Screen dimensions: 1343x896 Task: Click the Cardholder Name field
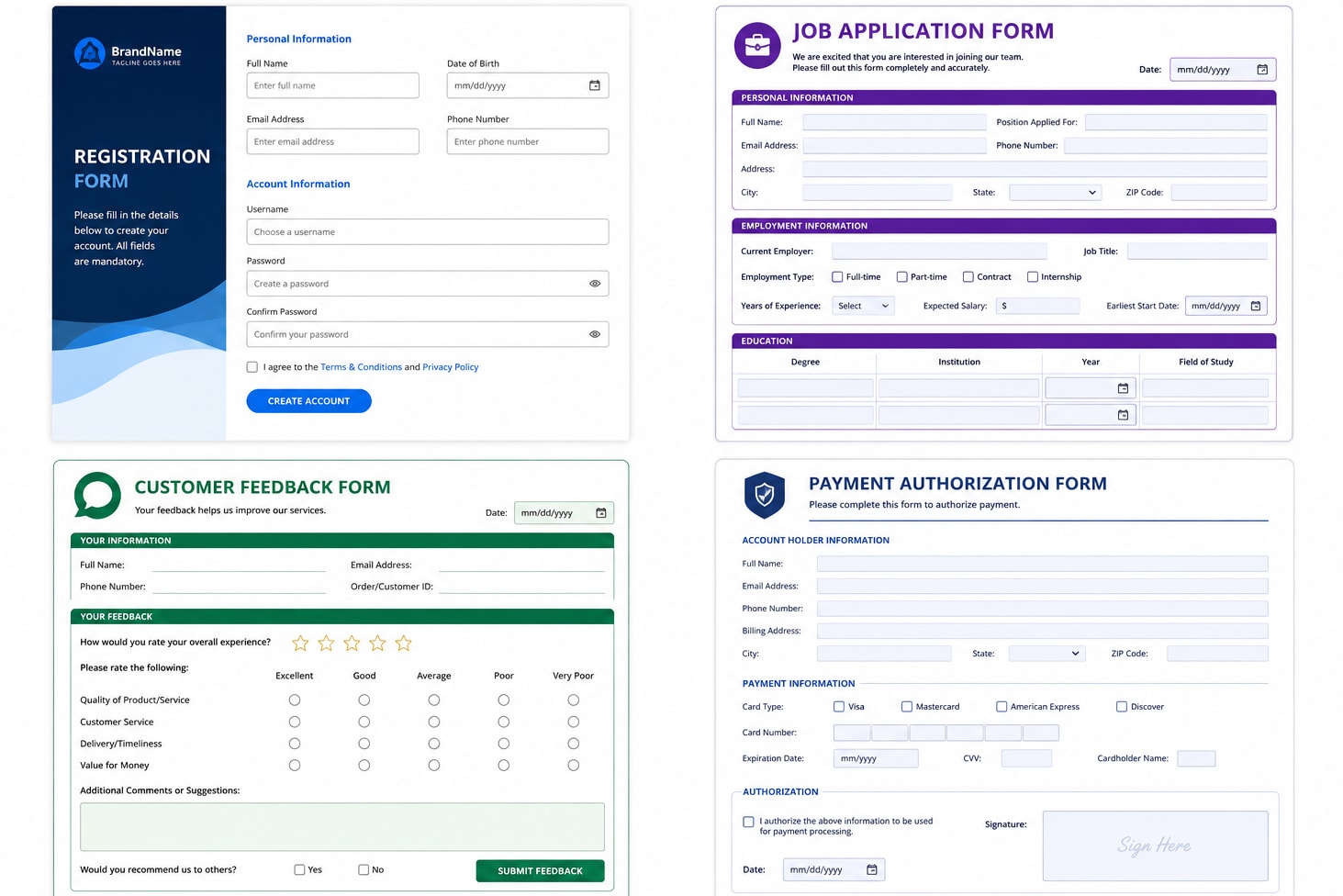pyautogui.click(x=1196, y=758)
